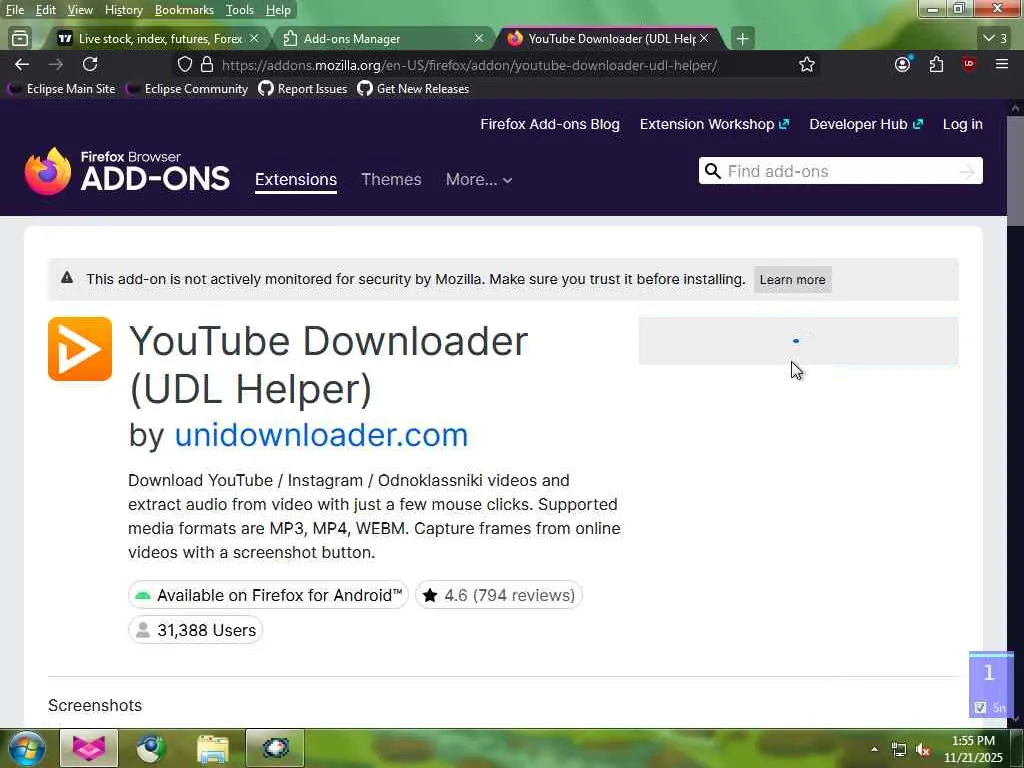Open the Extensions puzzle-piece toolbar icon
This screenshot has height=768, width=1024.
(936, 64)
